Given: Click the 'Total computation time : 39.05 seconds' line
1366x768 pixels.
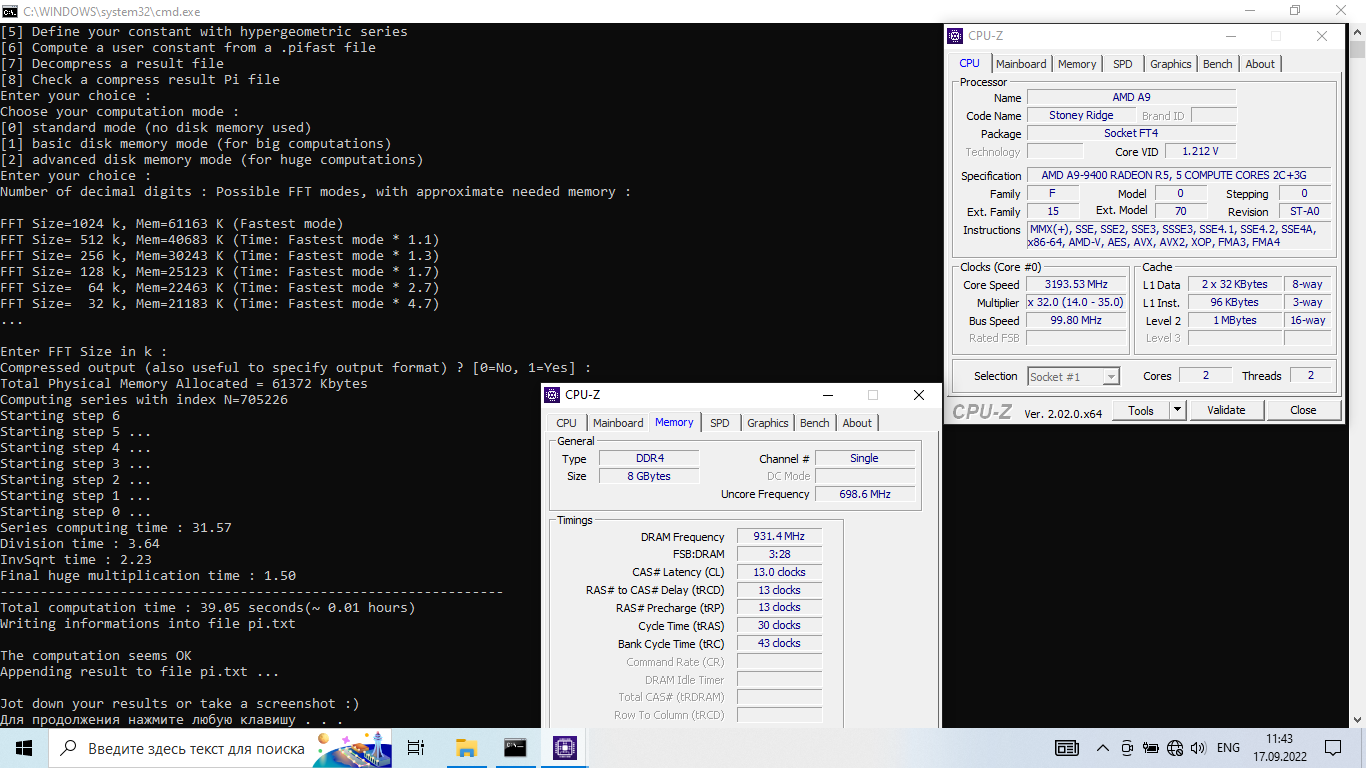Looking at the screenshot, I should click(x=208, y=608).
